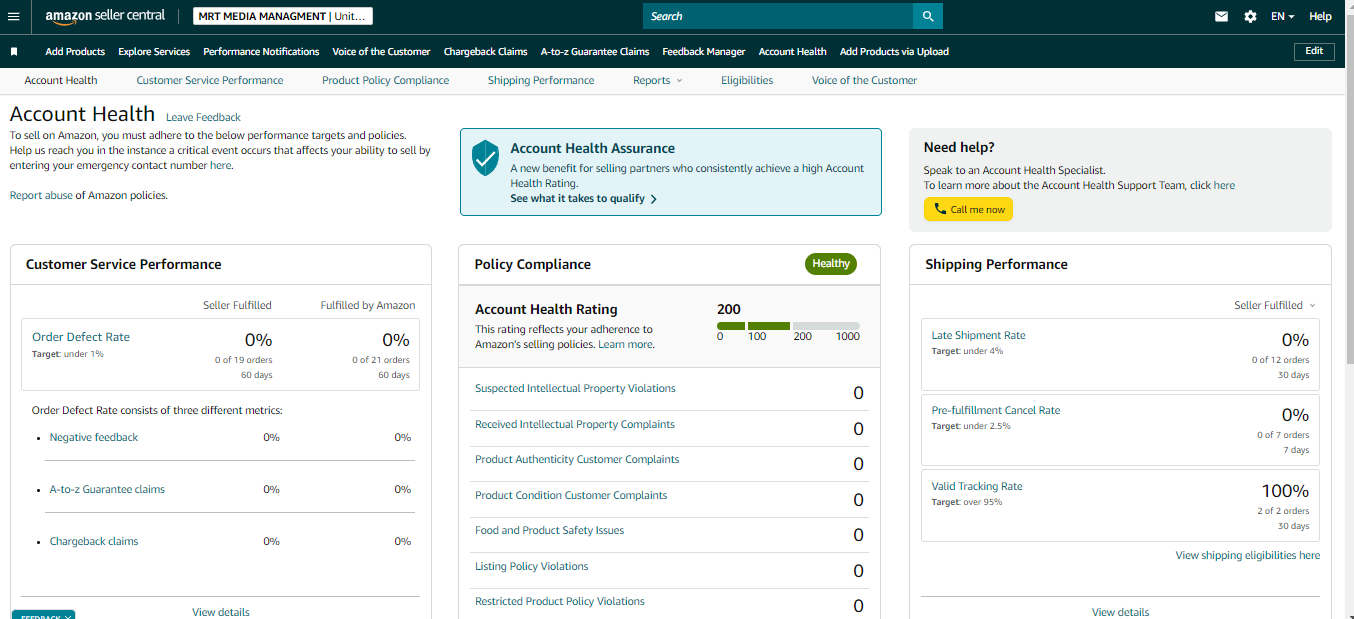This screenshot has height=619, width=1354.
Task: Click the Edit bookmarks button
Action: (x=1314, y=51)
